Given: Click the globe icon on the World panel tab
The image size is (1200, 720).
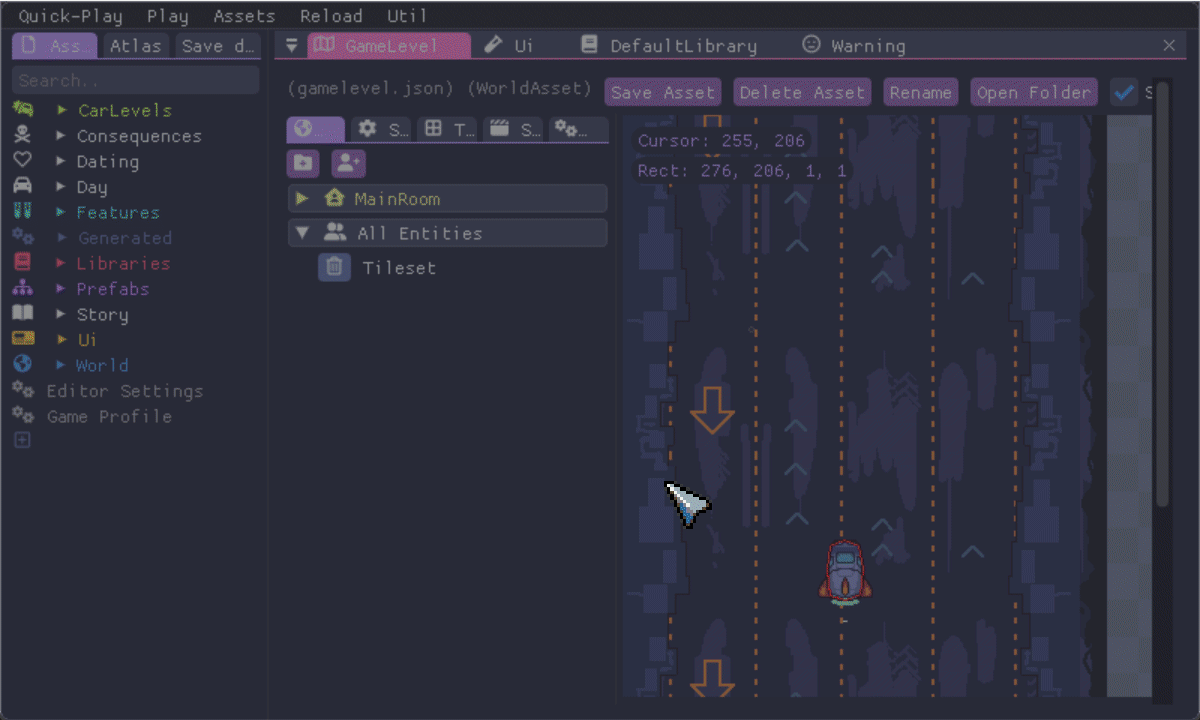Looking at the screenshot, I should click(305, 128).
